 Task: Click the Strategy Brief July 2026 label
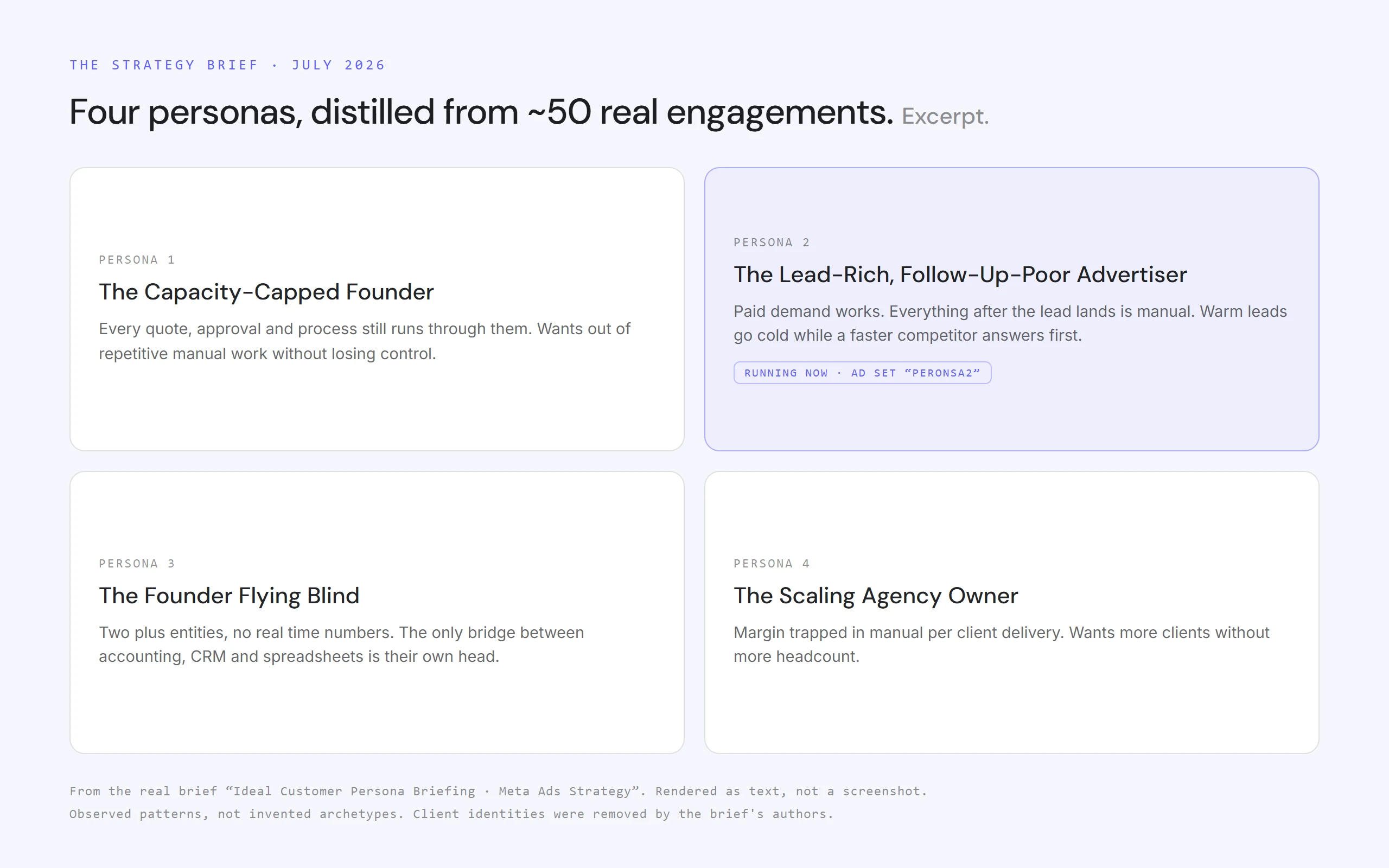pyautogui.click(x=227, y=65)
